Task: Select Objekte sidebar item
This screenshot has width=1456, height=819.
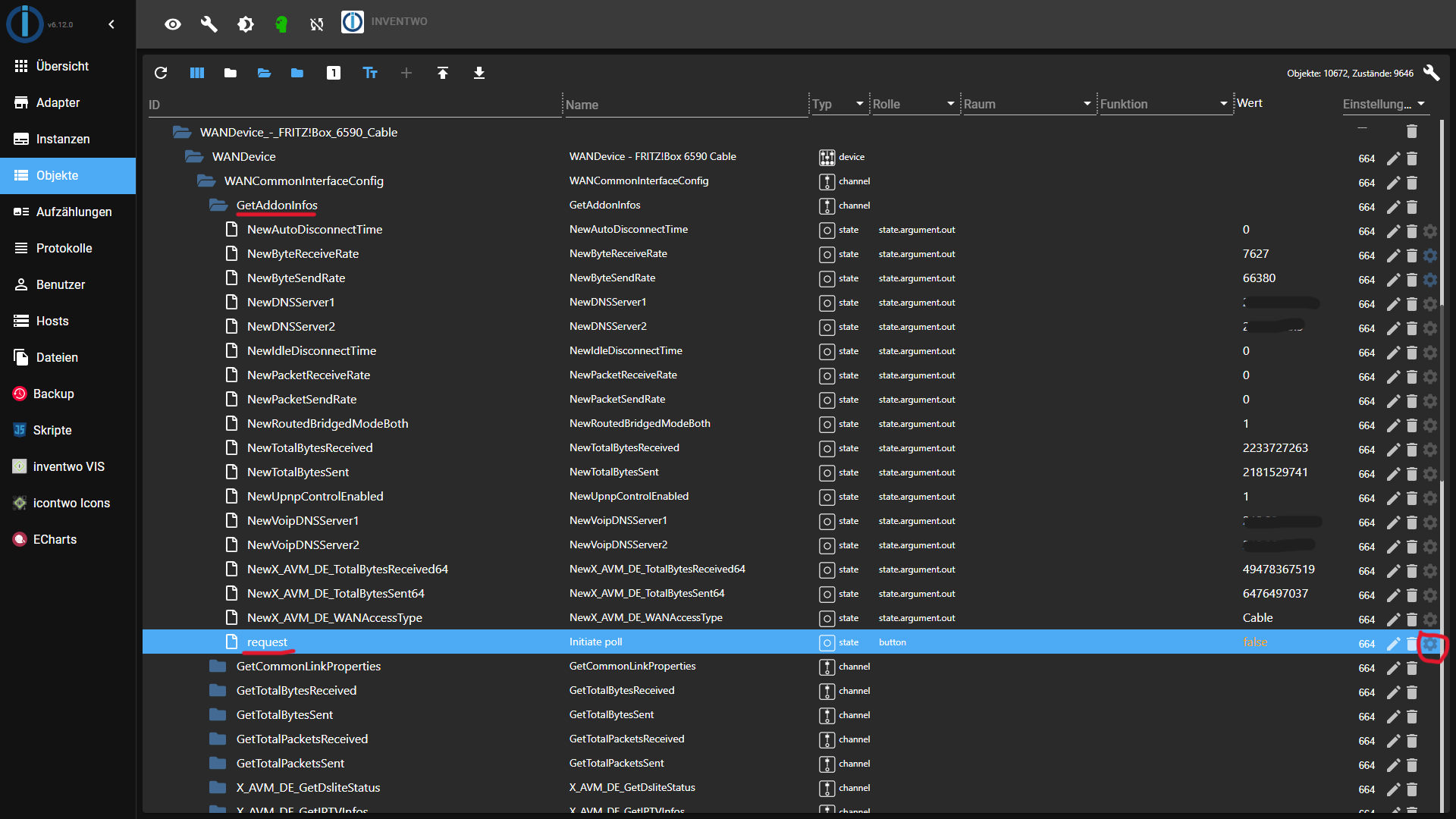Action: click(x=68, y=175)
